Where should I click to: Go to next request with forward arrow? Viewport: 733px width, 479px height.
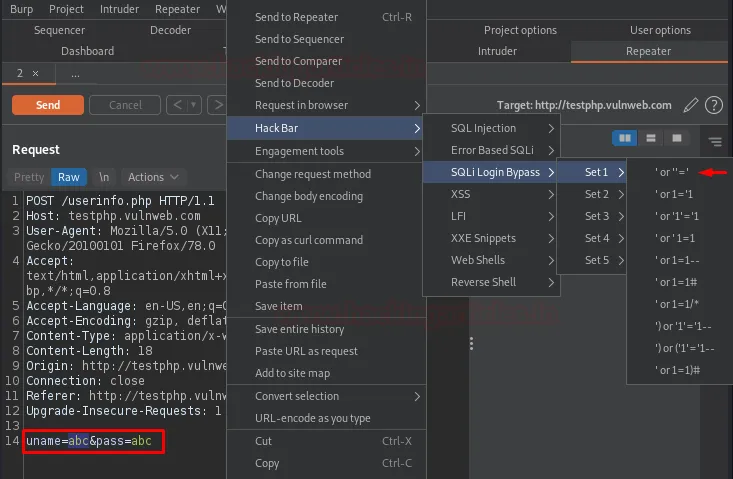pyautogui.click(x=217, y=105)
